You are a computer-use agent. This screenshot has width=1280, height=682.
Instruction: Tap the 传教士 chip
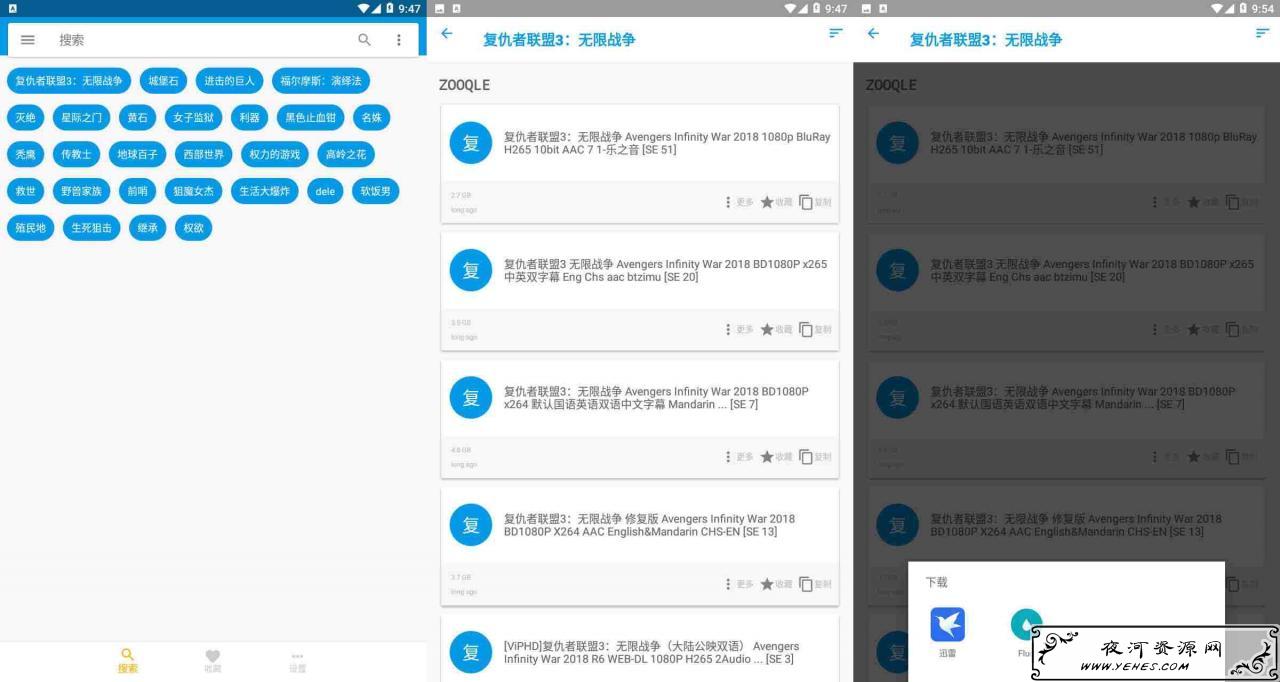[76, 155]
